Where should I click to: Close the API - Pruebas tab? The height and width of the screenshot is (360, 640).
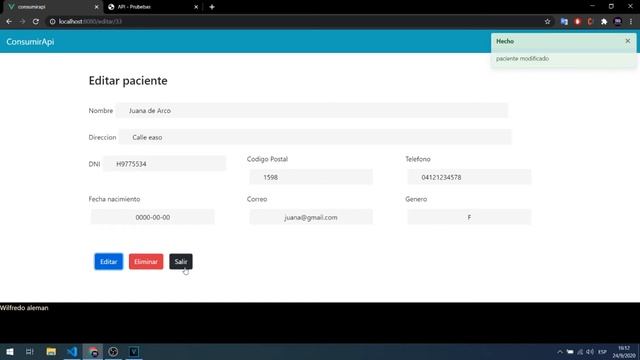pyautogui.click(x=196, y=7)
